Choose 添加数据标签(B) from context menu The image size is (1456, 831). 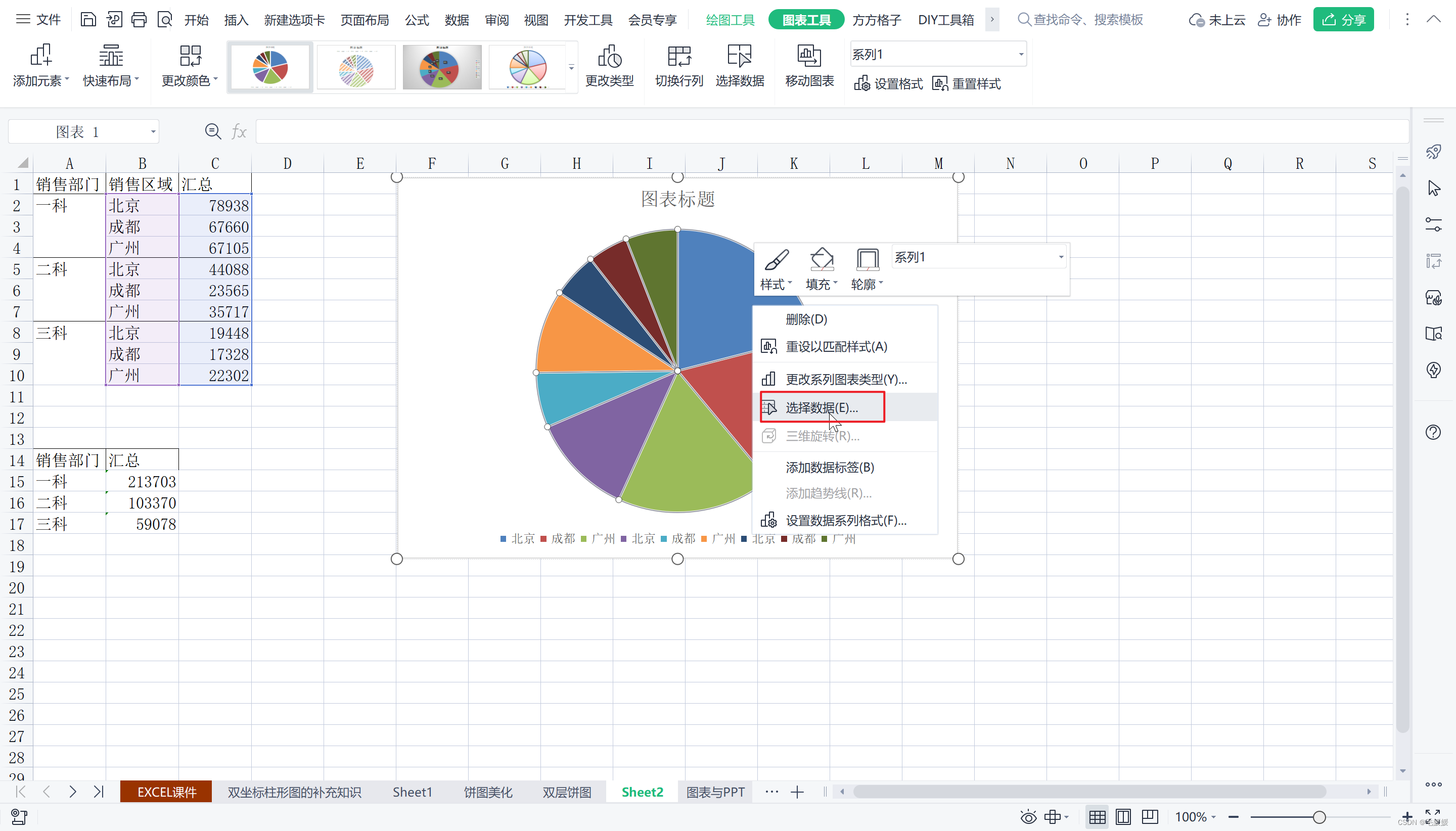(x=829, y=467)
